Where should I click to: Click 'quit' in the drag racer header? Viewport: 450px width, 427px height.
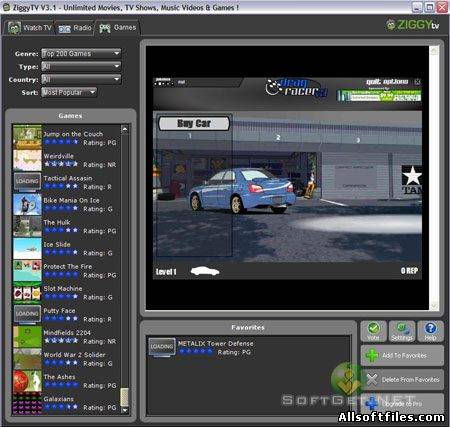tap(373, 82)
